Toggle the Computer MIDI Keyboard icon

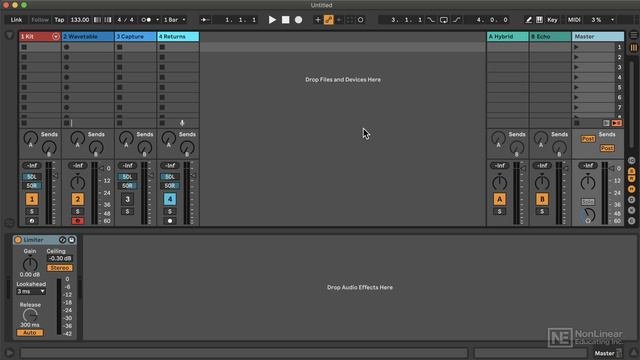click(x=539, y=20)
